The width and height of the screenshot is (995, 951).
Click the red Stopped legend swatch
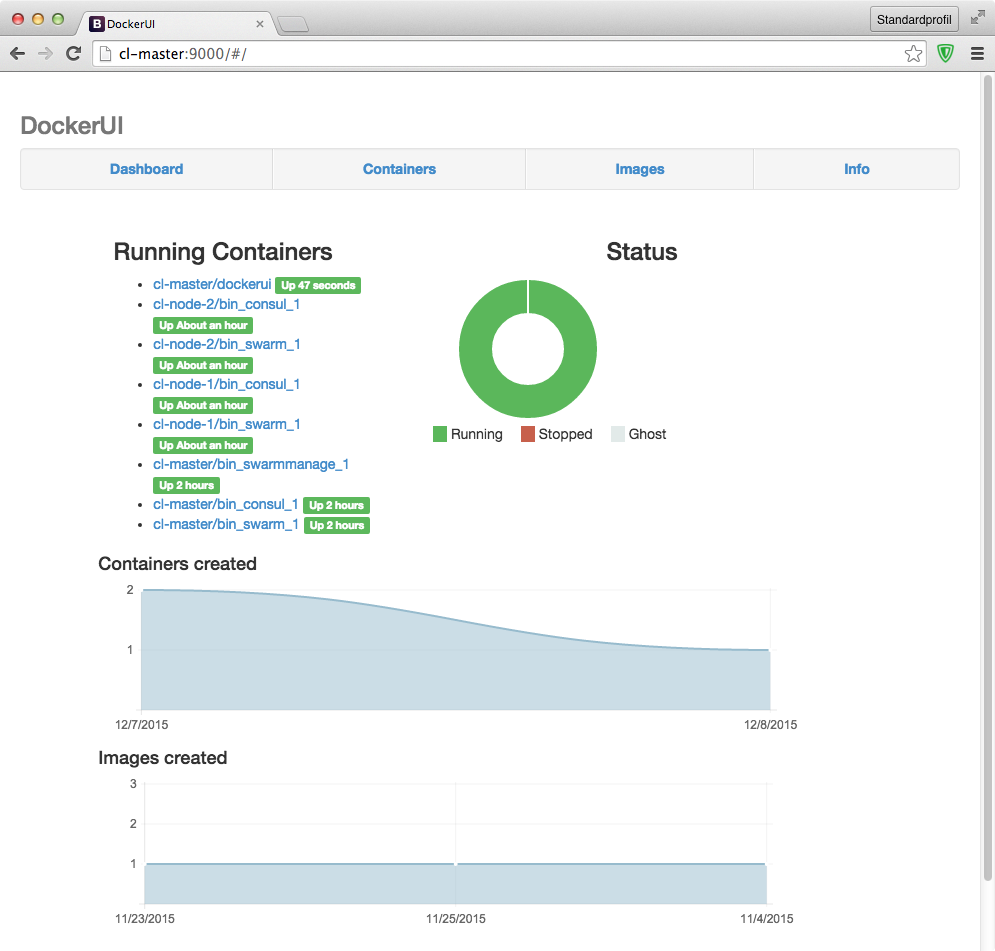[528, 434]
